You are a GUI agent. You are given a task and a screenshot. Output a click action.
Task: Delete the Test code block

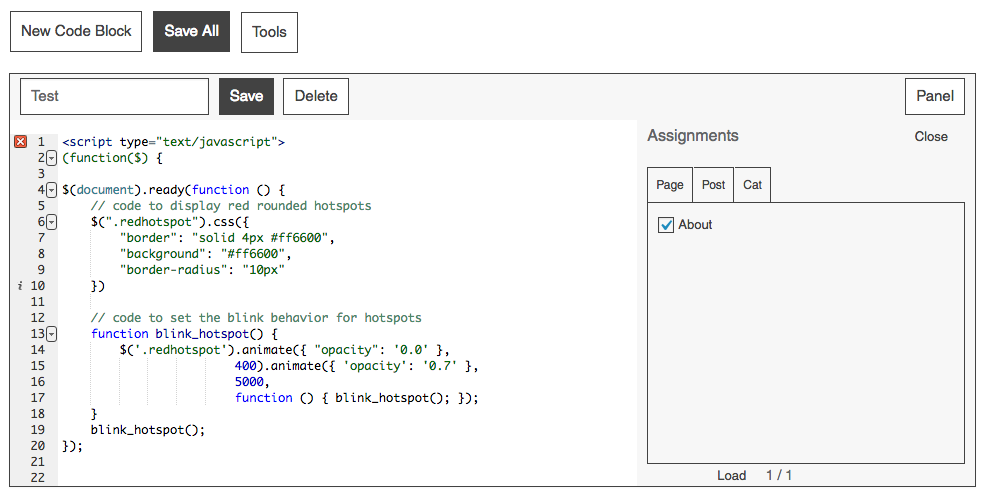click(x=316, y=96)
